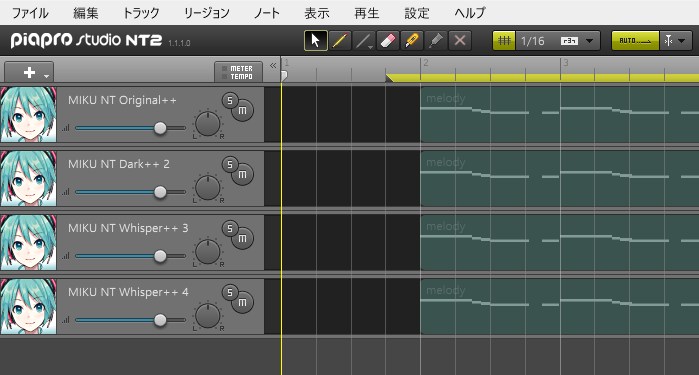Select the gray pen nib tool
The image size is (699, 375).
point(436,41)
